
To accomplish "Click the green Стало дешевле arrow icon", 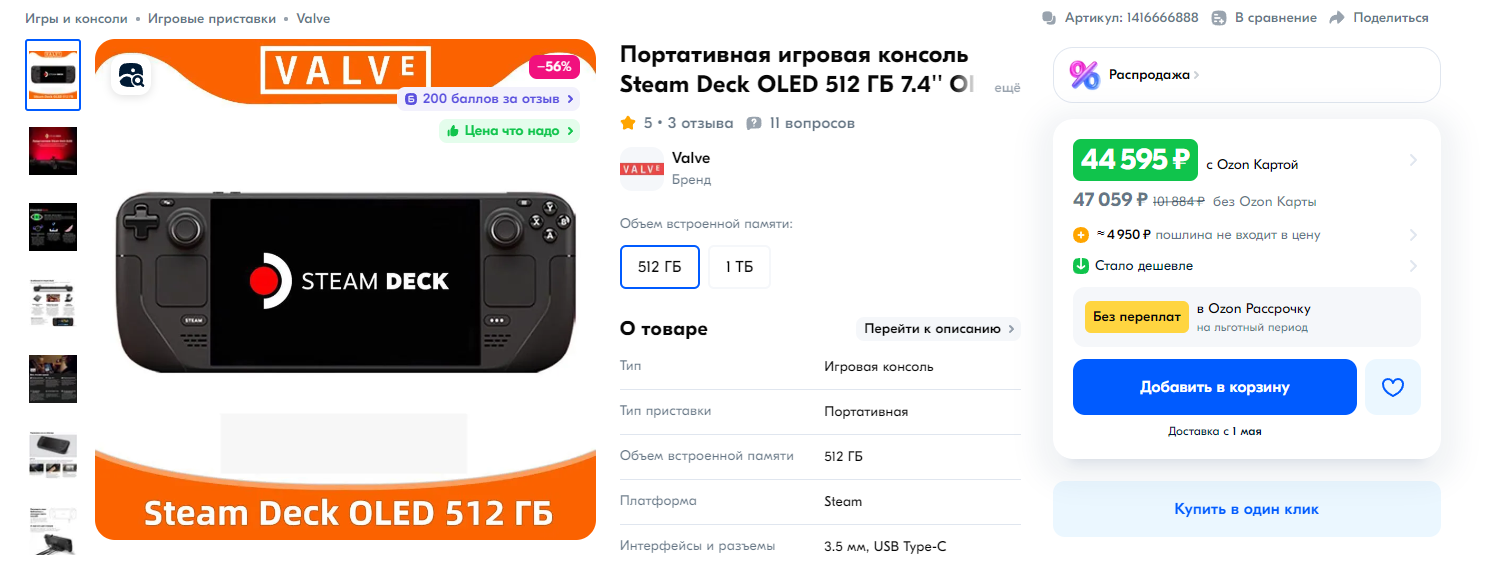I will tap(1081, 266).
